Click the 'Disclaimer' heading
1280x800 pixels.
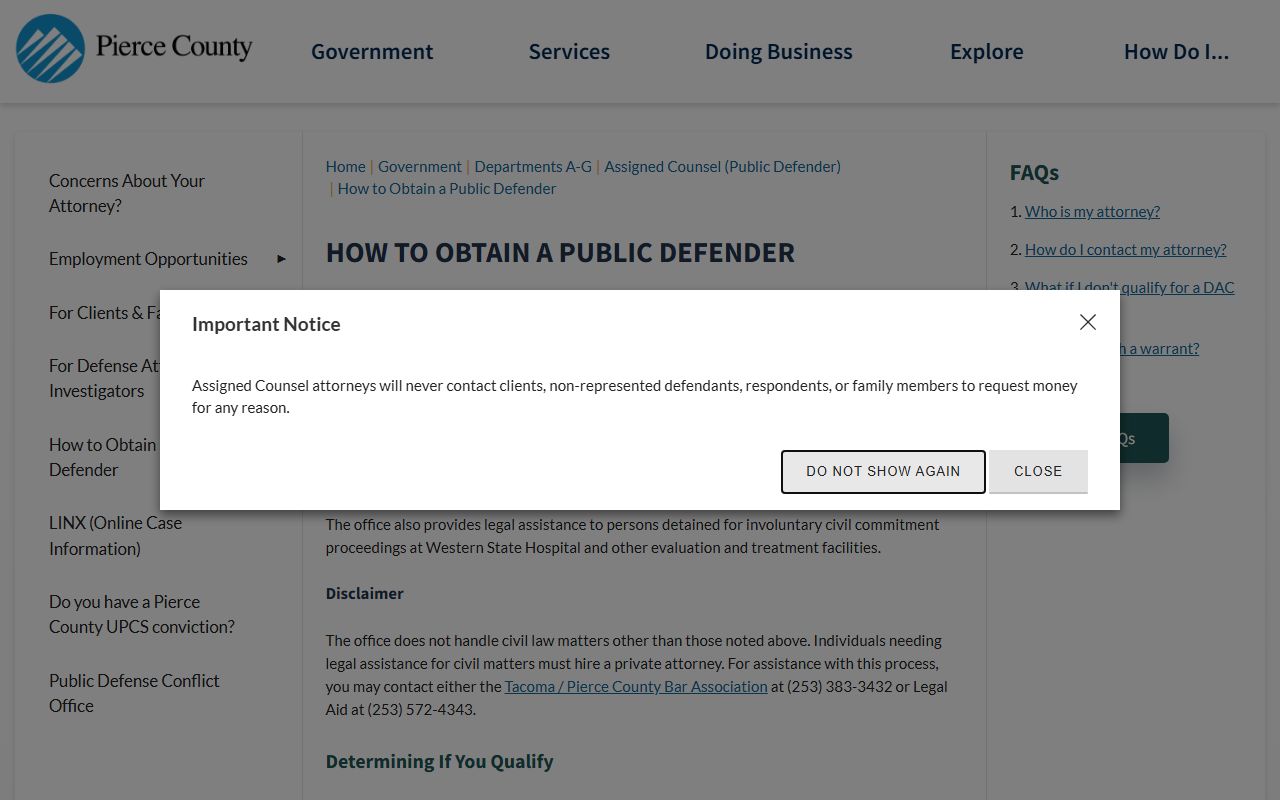(364, 593)
